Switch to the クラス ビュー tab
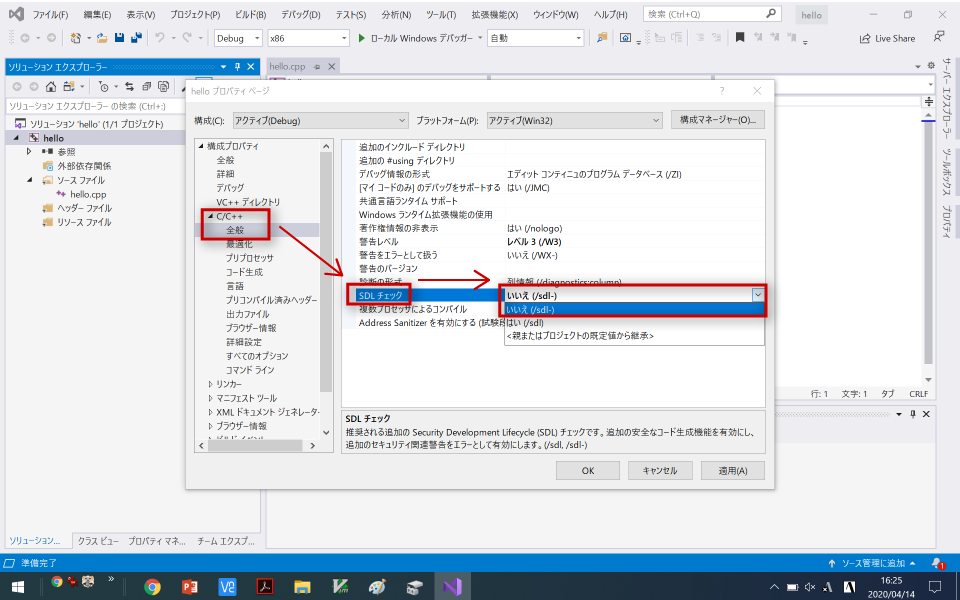960x600 pixels. point(98,541)
